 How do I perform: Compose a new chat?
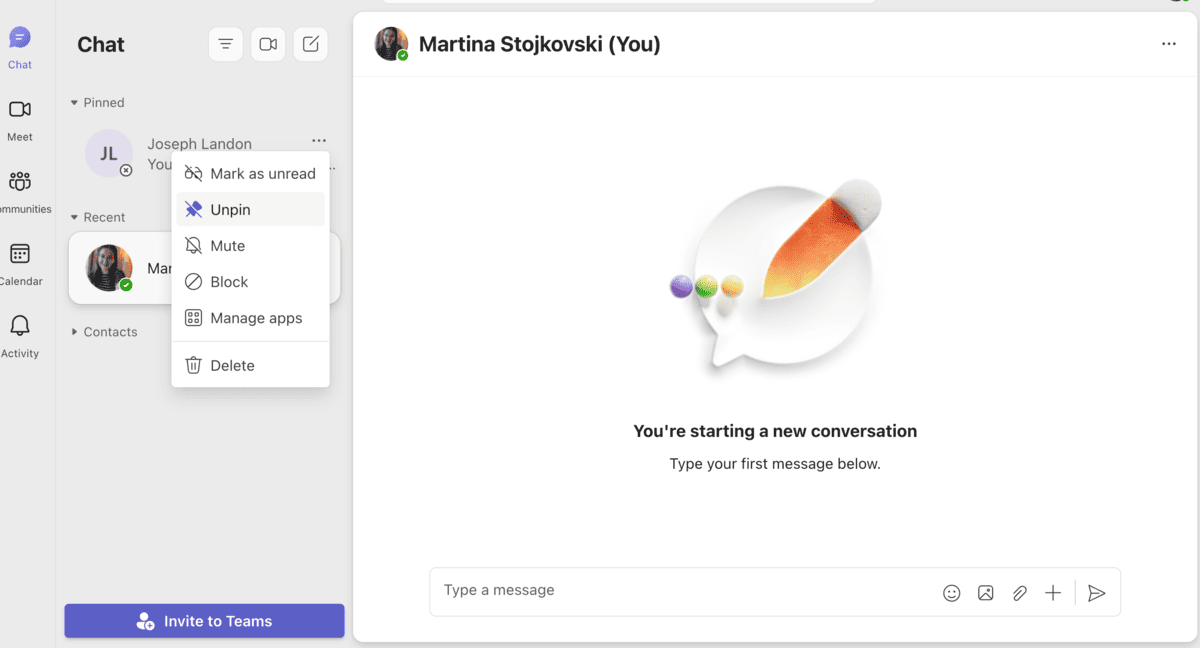click(x=310, y=44)
